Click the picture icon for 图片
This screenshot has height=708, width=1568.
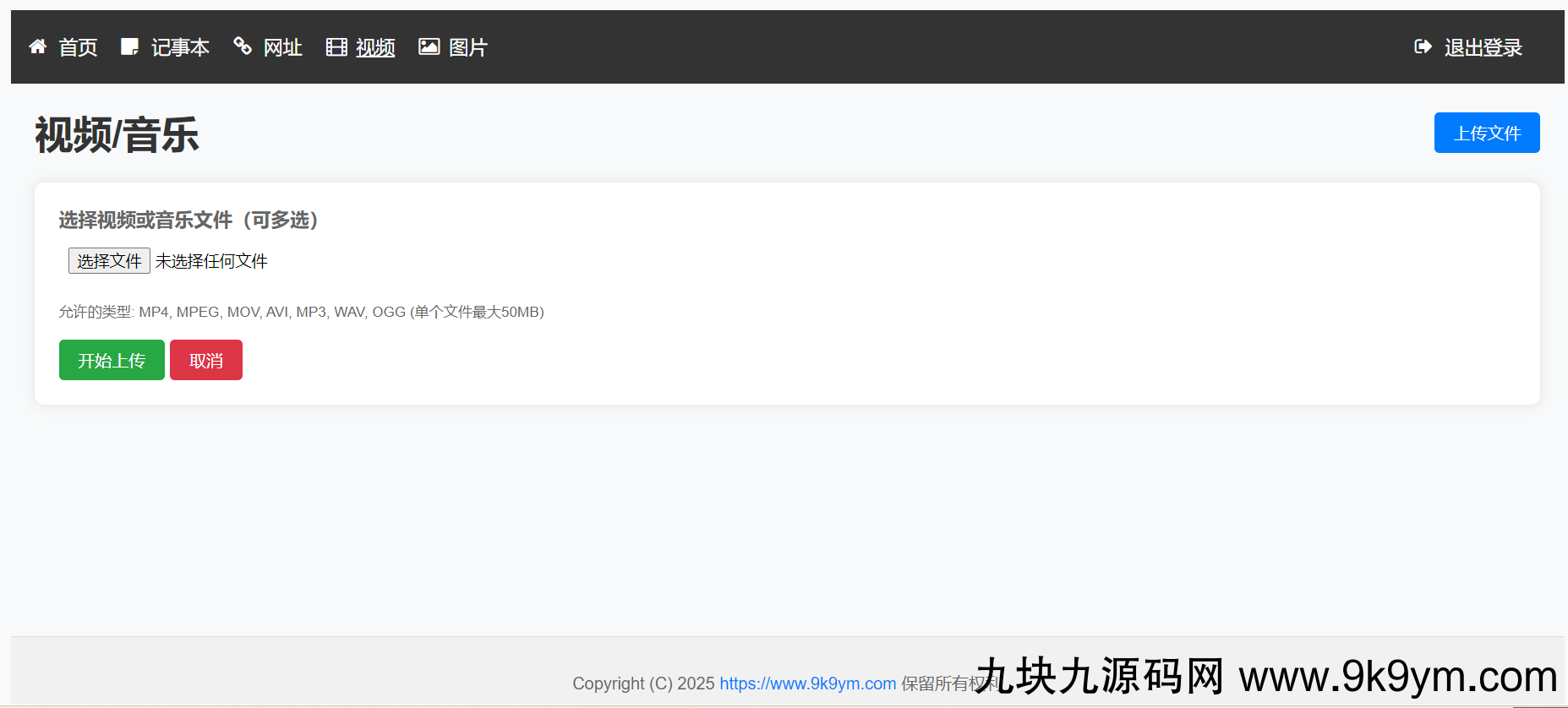click(x=429, y=47)
